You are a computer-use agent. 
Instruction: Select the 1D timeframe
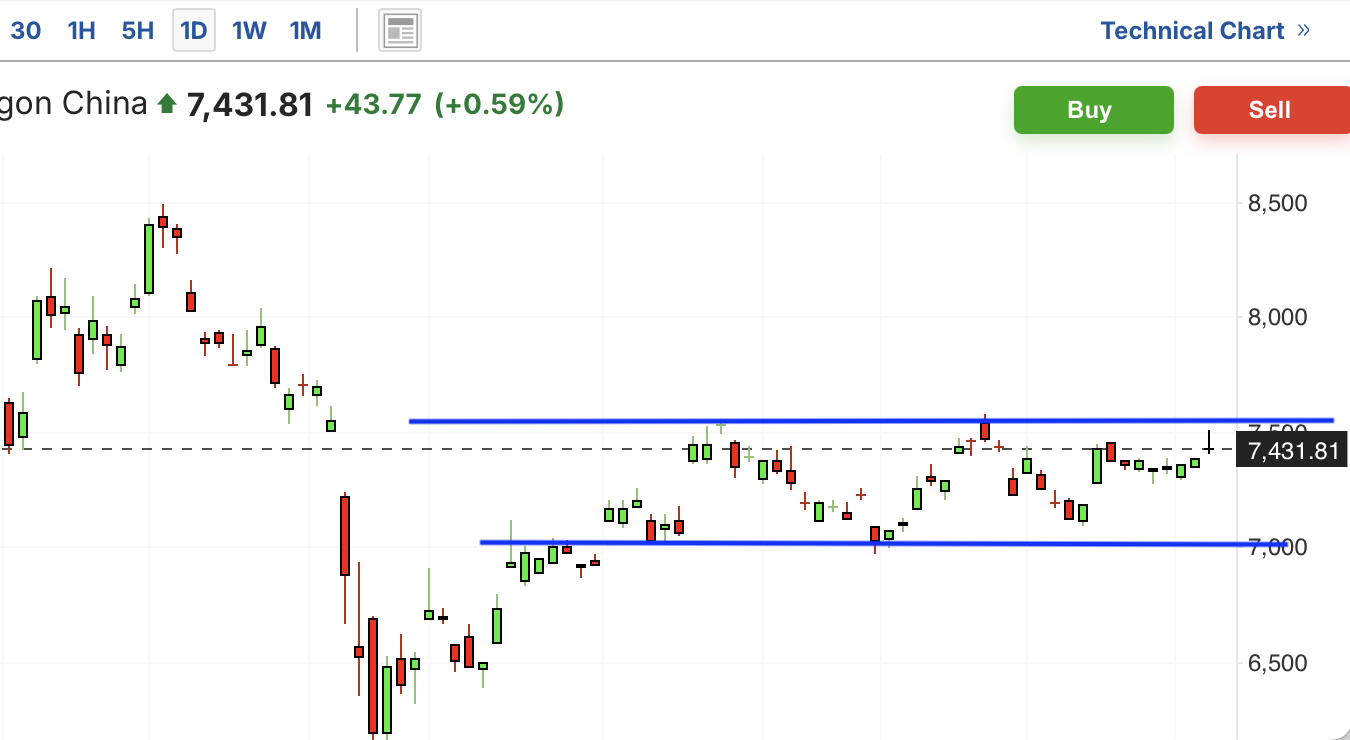point(193,31)
